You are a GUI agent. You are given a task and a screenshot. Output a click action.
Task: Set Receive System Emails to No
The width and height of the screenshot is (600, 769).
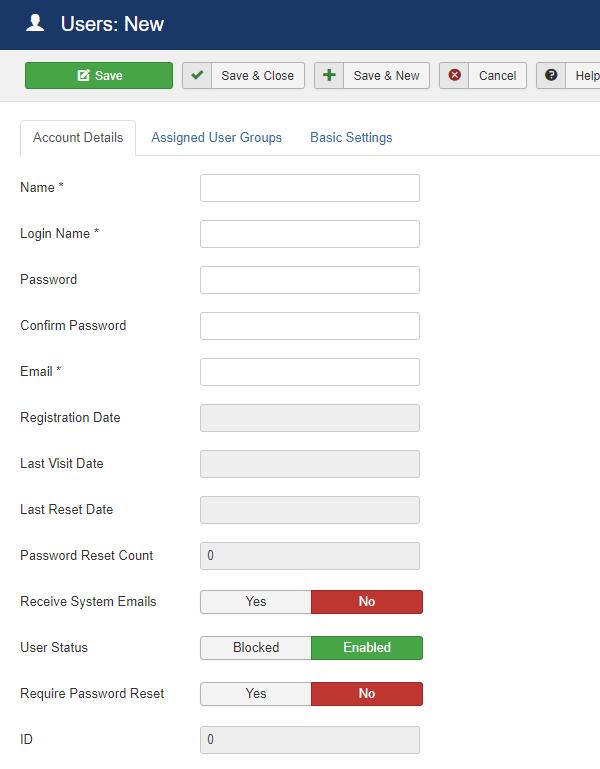point(367,602)
